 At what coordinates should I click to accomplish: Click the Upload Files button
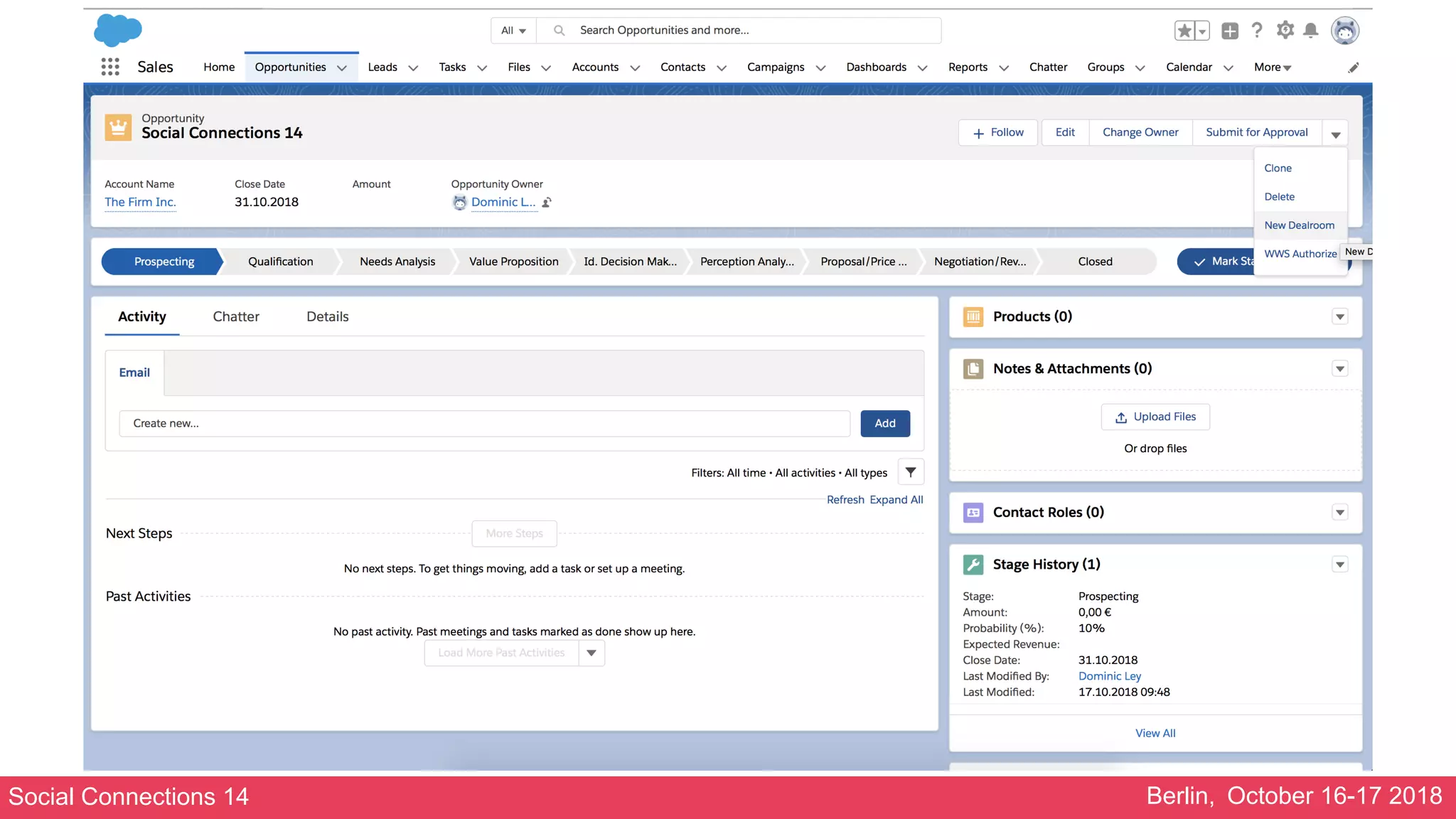(x=1155, y=417)
